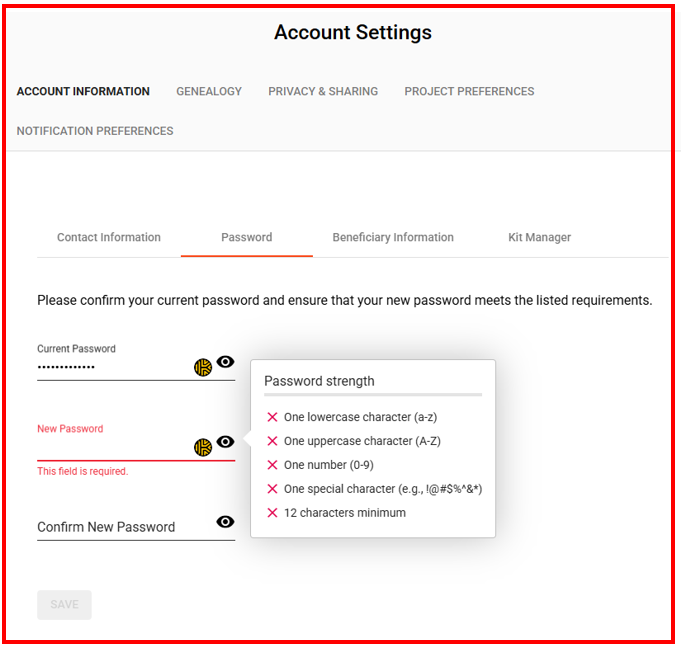
Task: Click the 'Password strength' heading
Action: coord(319,381)
